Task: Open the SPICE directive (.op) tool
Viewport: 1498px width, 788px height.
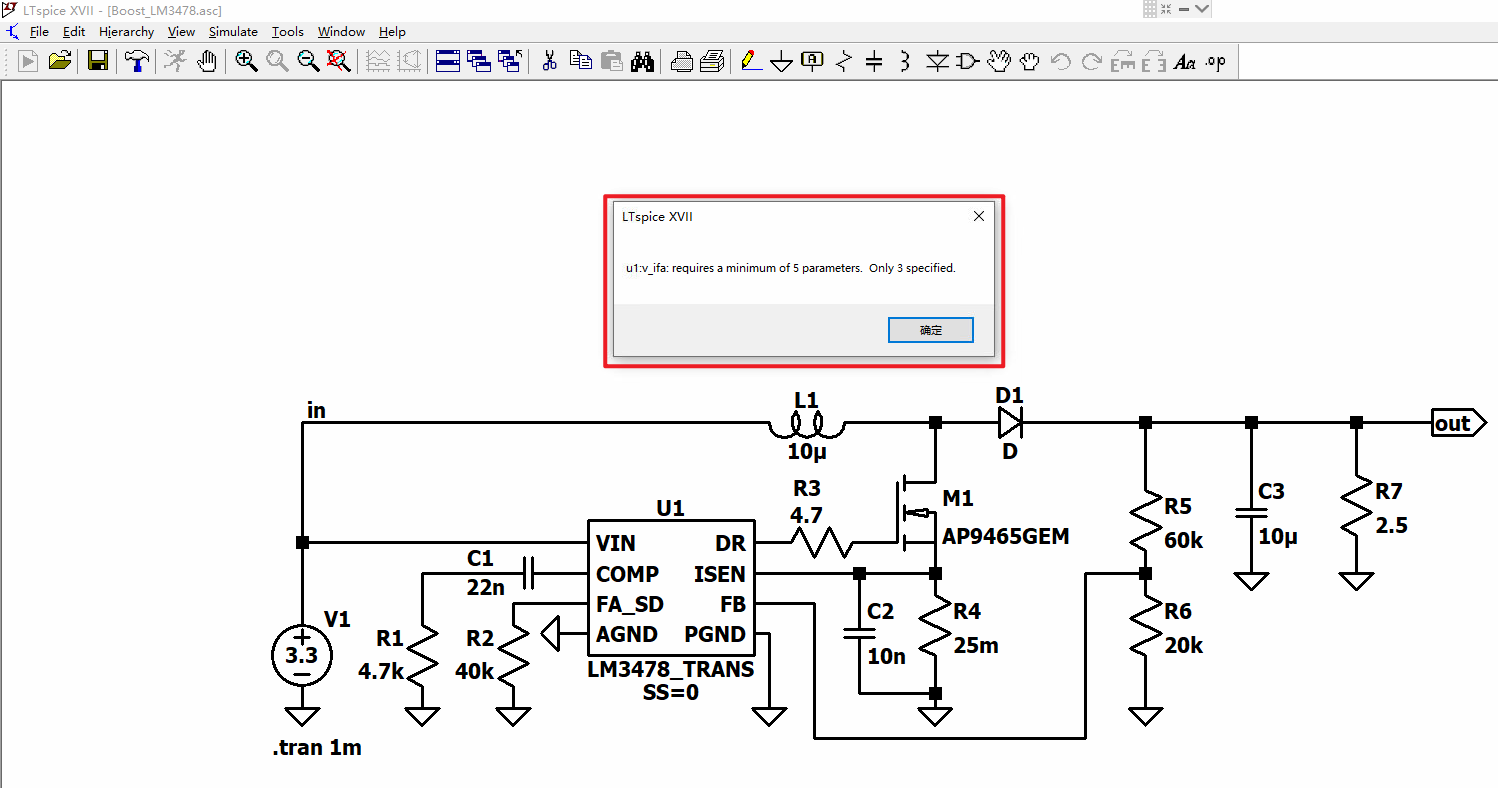Action: click(1215, 61)
